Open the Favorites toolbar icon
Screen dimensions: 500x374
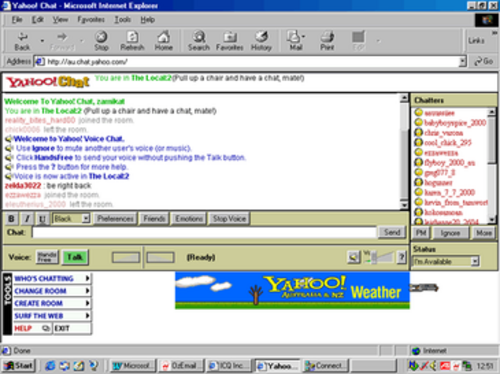pyautogui.click(x=230, y=41)
